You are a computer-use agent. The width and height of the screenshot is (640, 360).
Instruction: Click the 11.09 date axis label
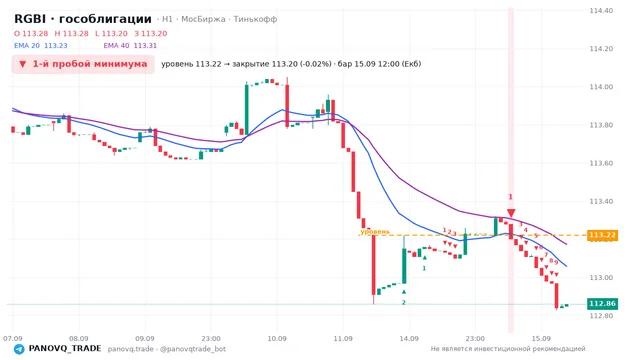pos(343,339)
